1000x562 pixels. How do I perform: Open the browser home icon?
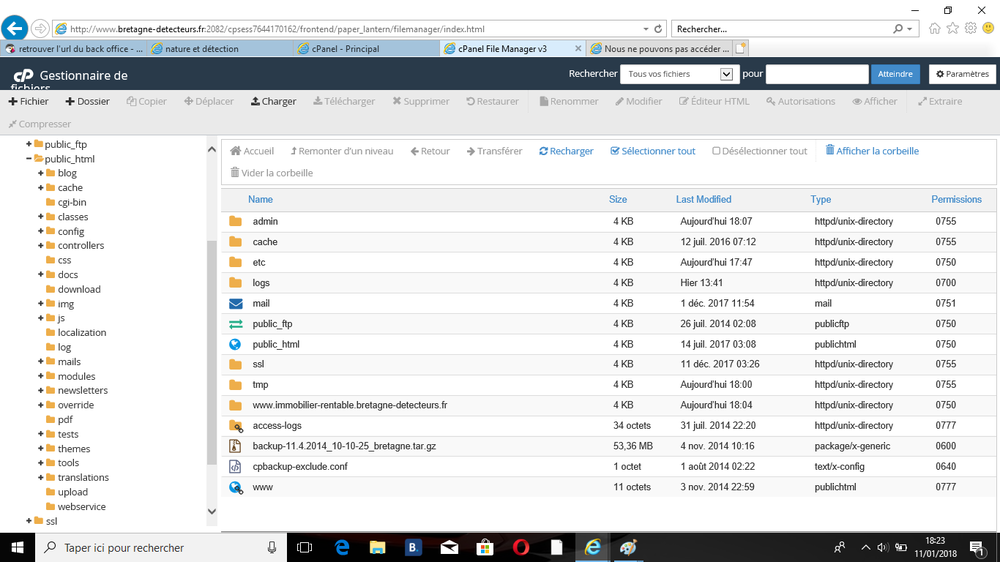[x=934, y=29]
